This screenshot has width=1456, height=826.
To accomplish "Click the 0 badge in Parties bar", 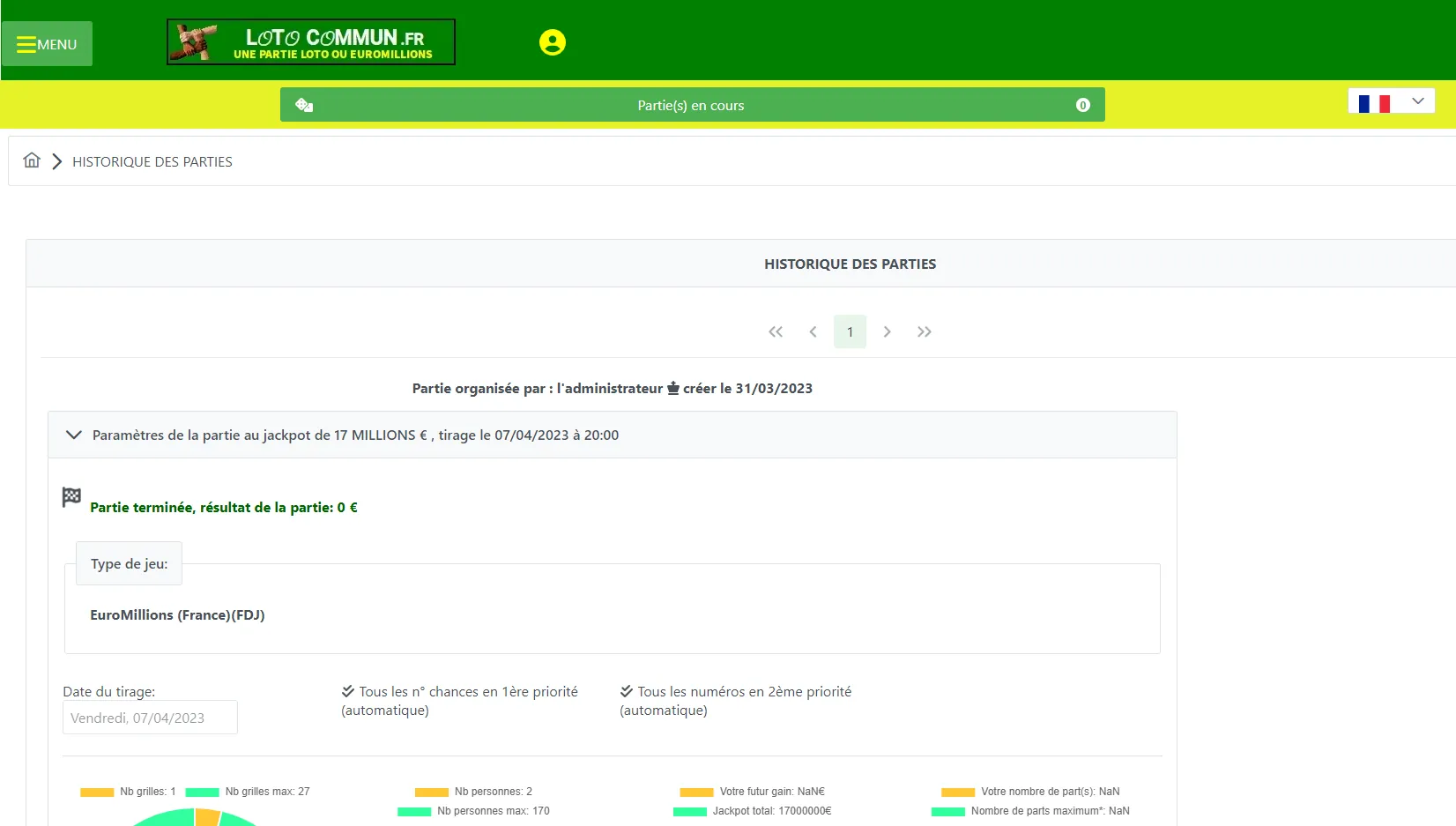I will [1083, 105].
